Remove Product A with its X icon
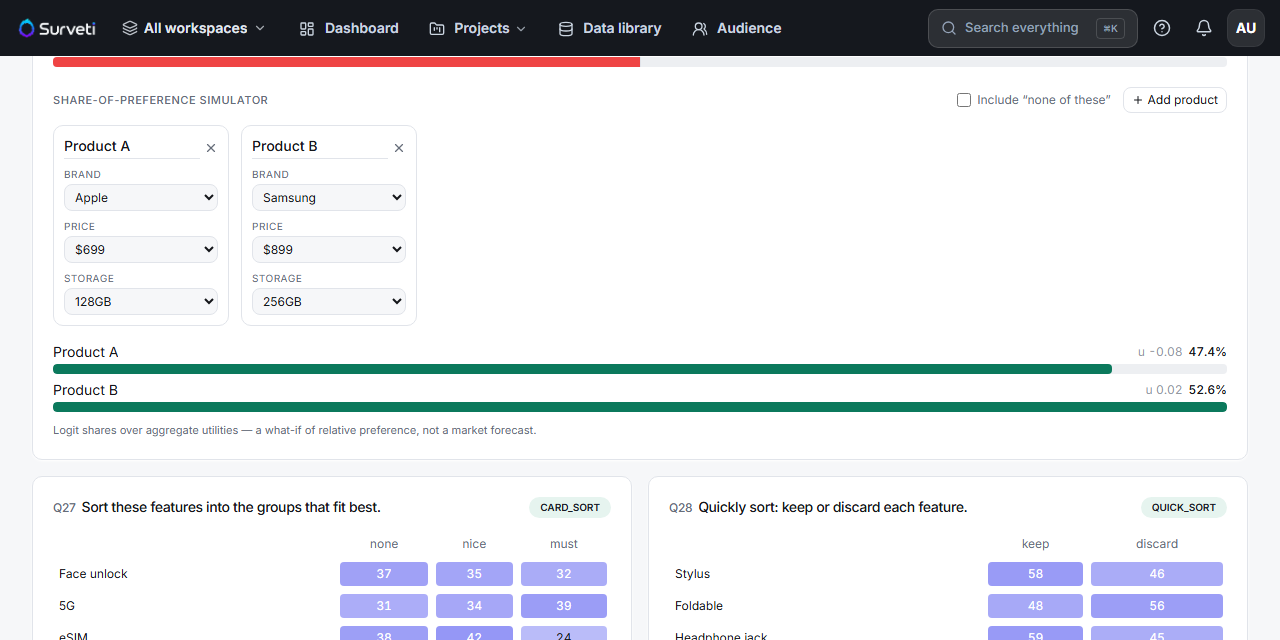This screenshot has width=1280, height=640. 211,148
